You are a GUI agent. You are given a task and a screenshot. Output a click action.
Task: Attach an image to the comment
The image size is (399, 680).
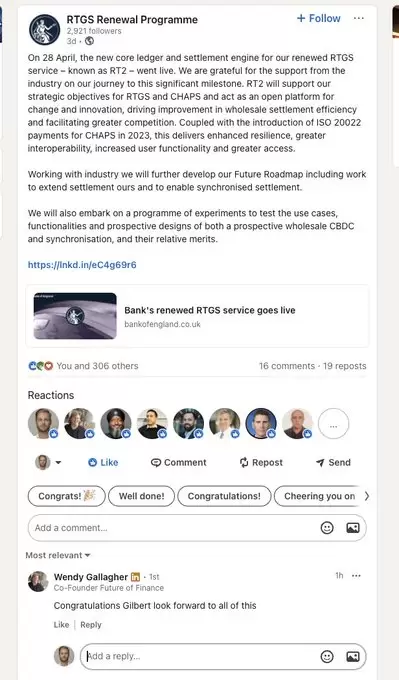coord(353,528)
